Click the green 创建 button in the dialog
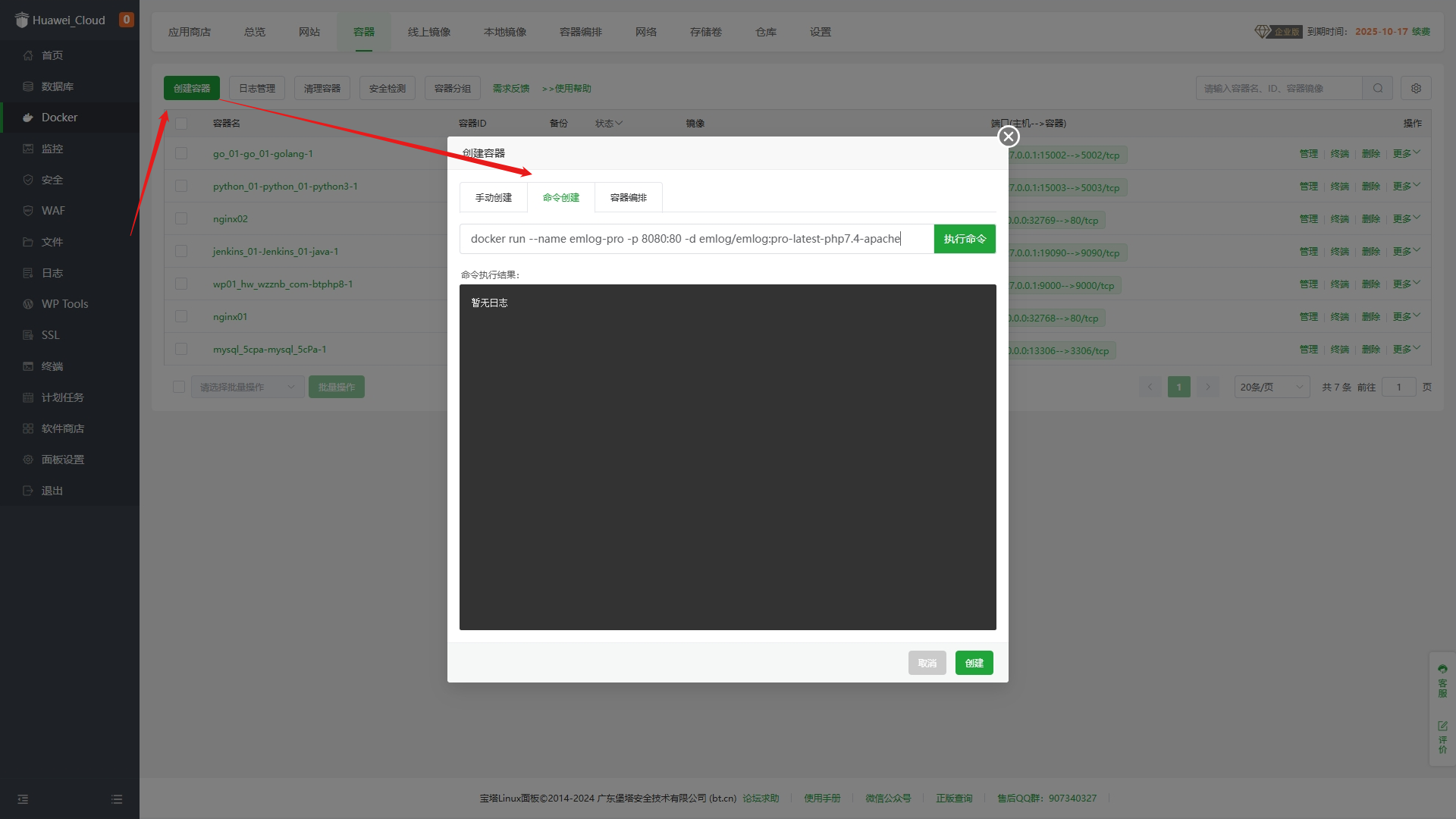The height and width of the screenshot is (819, 1456). 974,663
